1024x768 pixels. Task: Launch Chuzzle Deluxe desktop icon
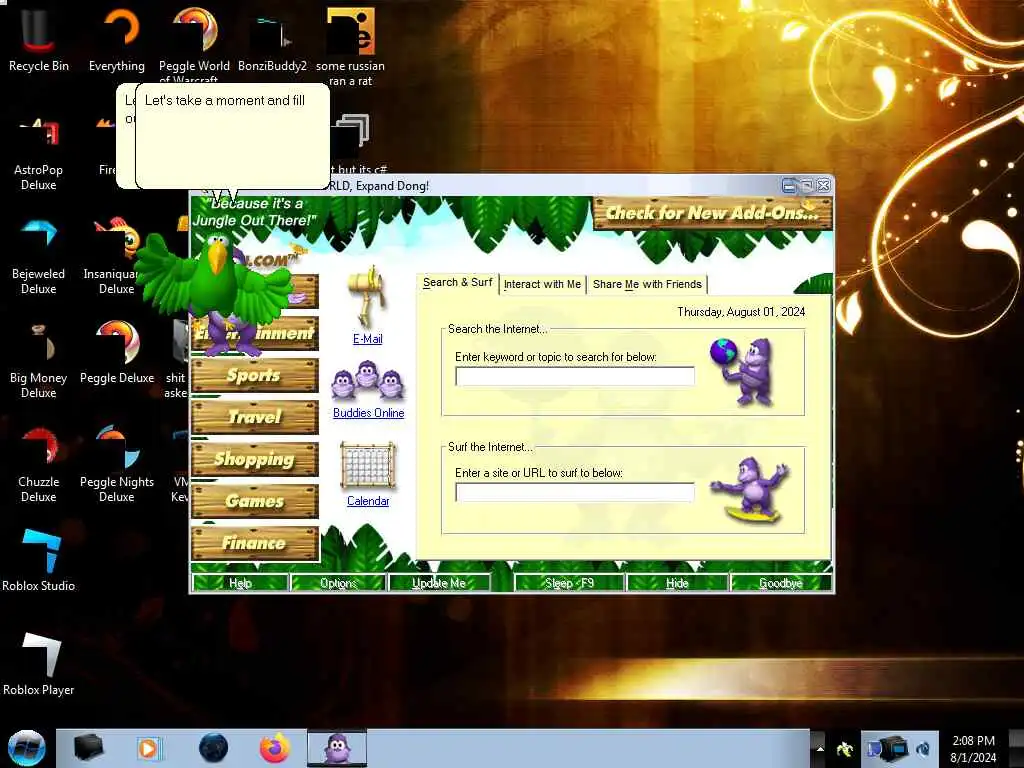39,464
